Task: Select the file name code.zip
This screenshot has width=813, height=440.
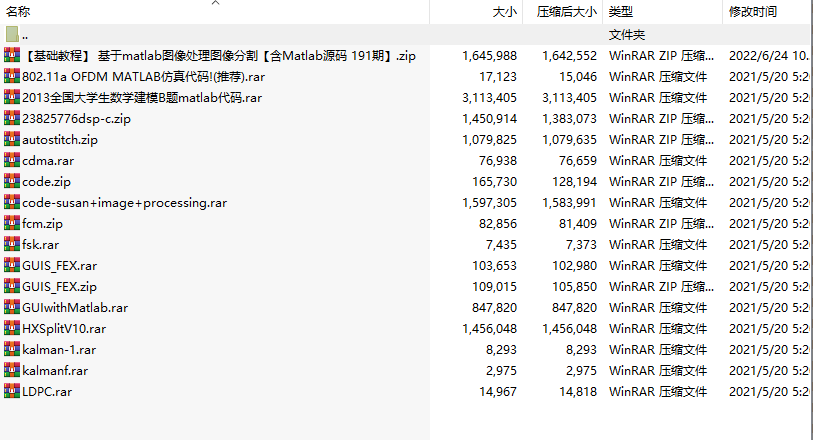Action: (46, 181)
